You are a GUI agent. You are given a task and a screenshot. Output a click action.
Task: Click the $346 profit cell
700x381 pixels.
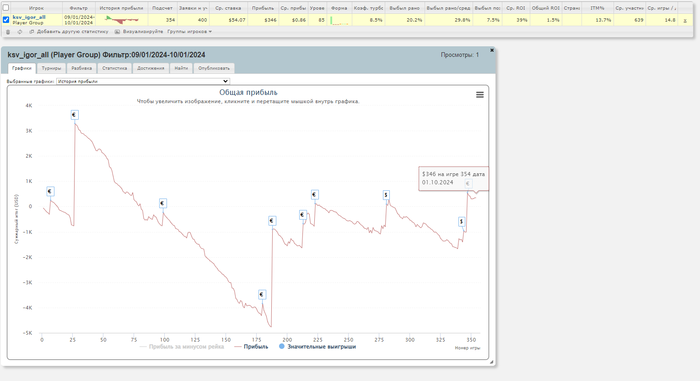point(262,20)
